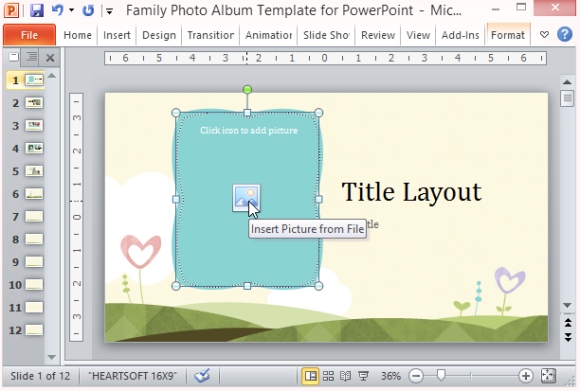Click the 36% zoom level

pyautogui.click(x=391, y=376)
